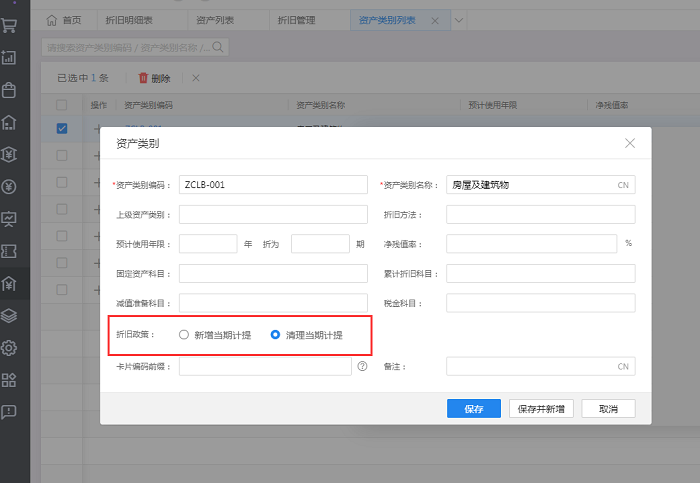Select the 新增当期计提 radio option
Image resolution: width=700 pixels, height=483 pixels.
click(184, 335)
